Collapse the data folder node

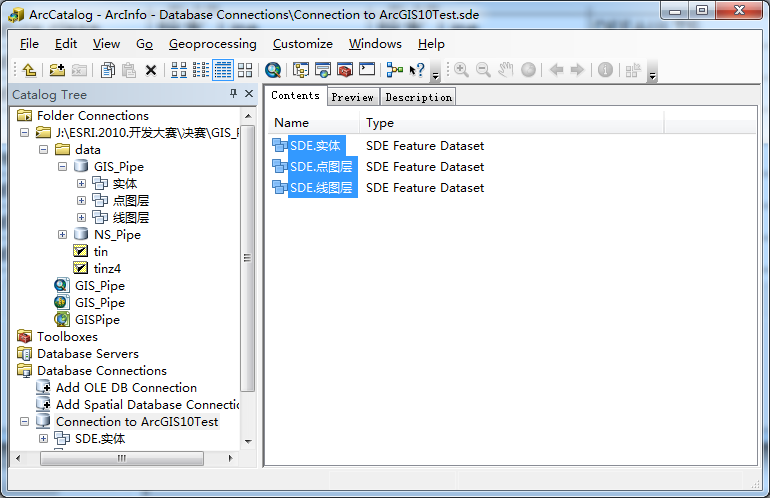tap(43, 149)
